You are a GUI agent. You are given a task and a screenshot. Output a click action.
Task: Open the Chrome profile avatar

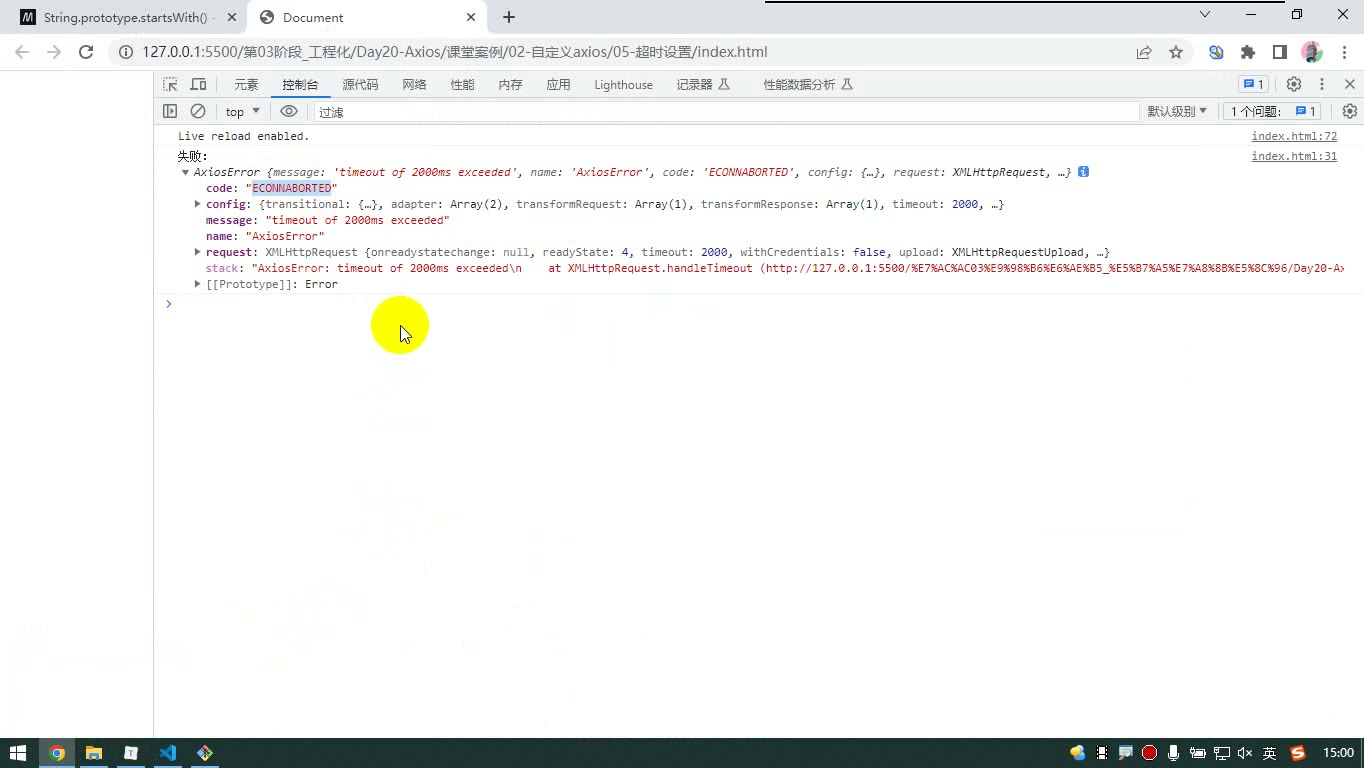pos(1312,52)
